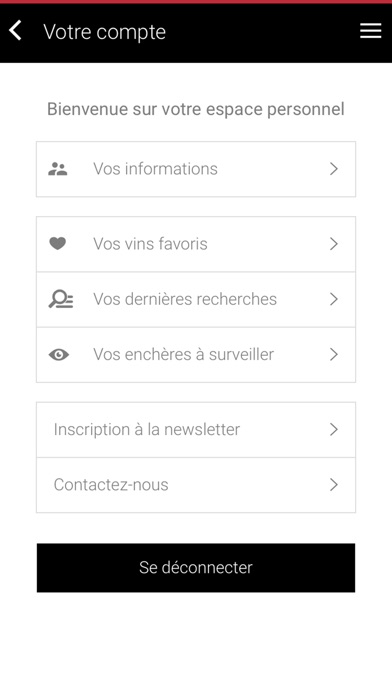
Task: Tap the chevron for Vos enchères à surveiller
Action: [334, 355]
